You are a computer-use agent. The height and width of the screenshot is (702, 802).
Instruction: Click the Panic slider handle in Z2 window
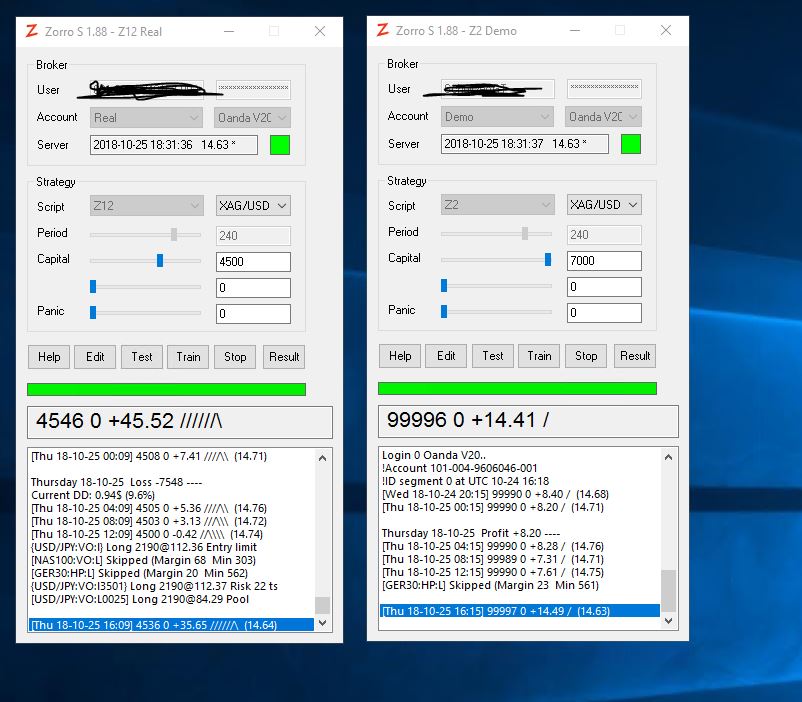pyautogui.click(x=444, y=311)
